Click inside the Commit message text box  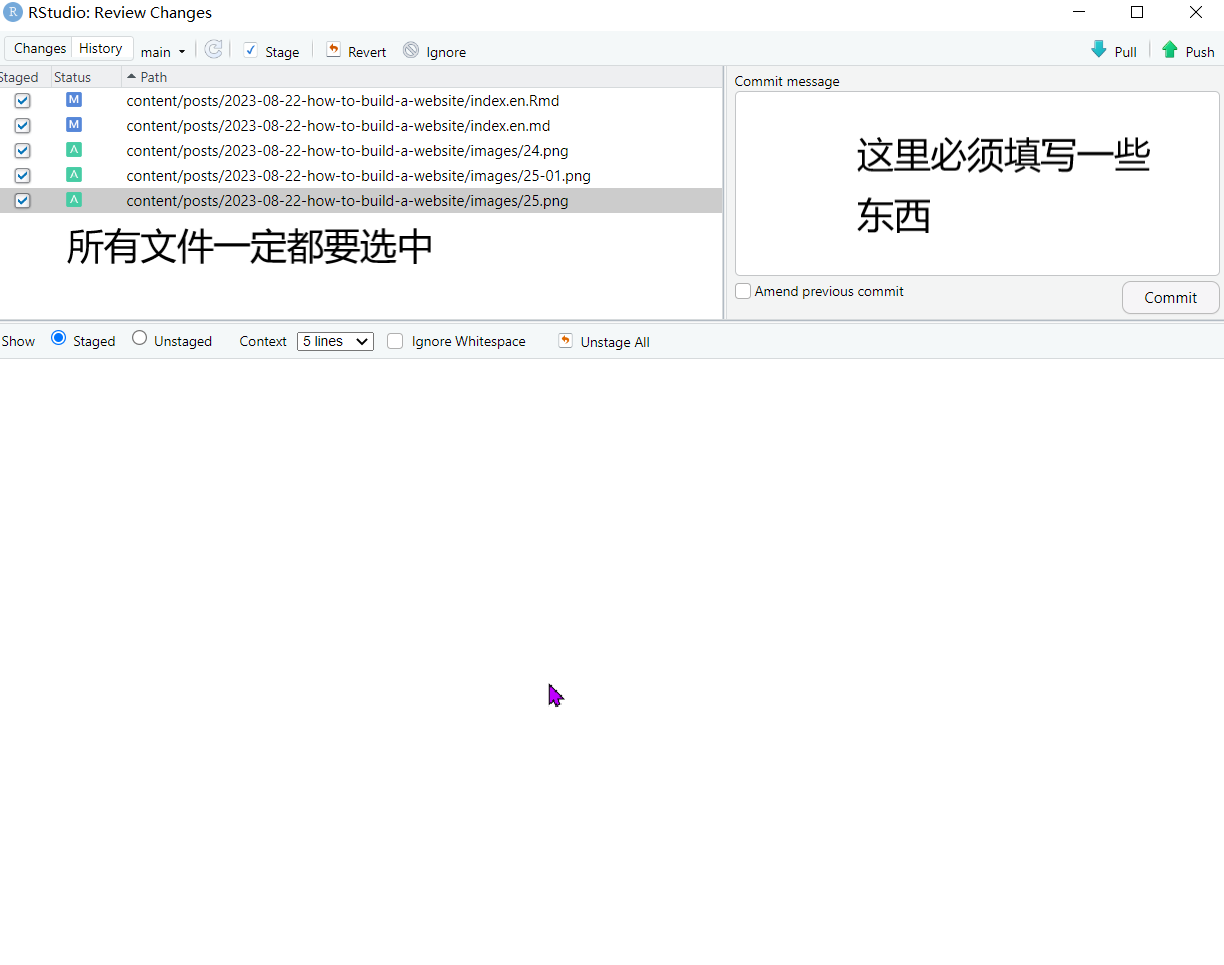click(976, 184)
